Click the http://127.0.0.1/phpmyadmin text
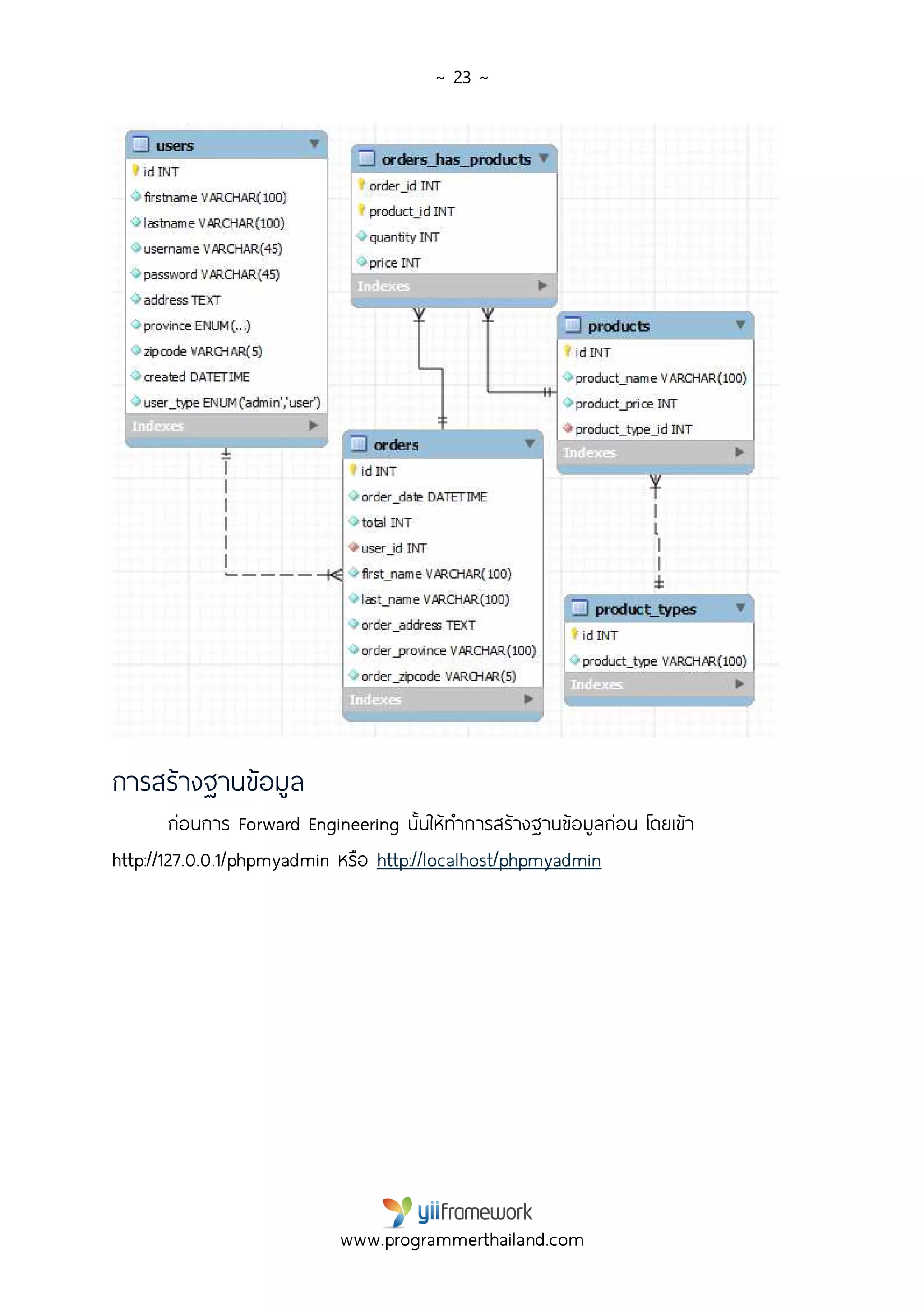The height and width of the screenshot is (1308, 924). click(220, 860)
